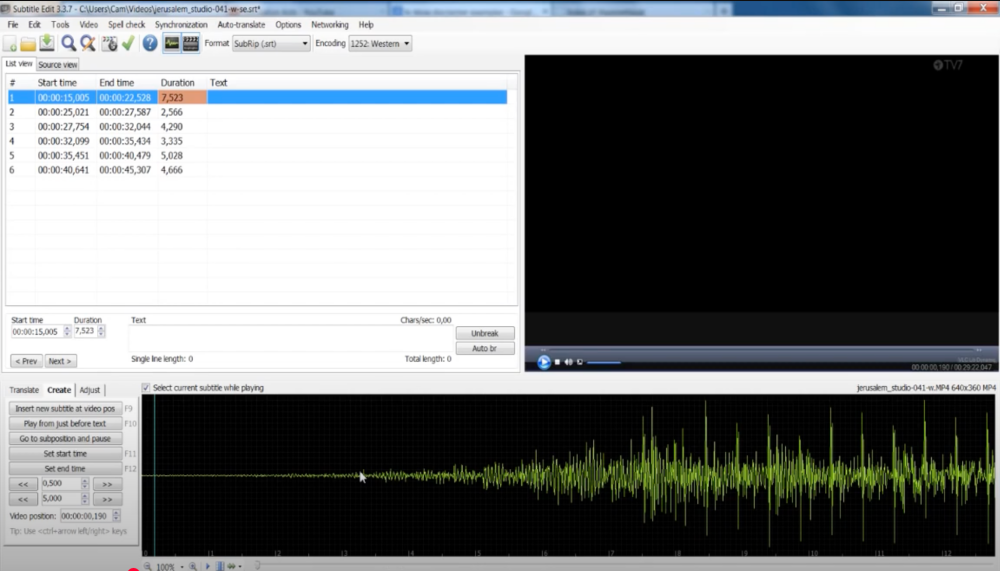
Task: Adjust the video player volume slider
Action: point(603,362)
